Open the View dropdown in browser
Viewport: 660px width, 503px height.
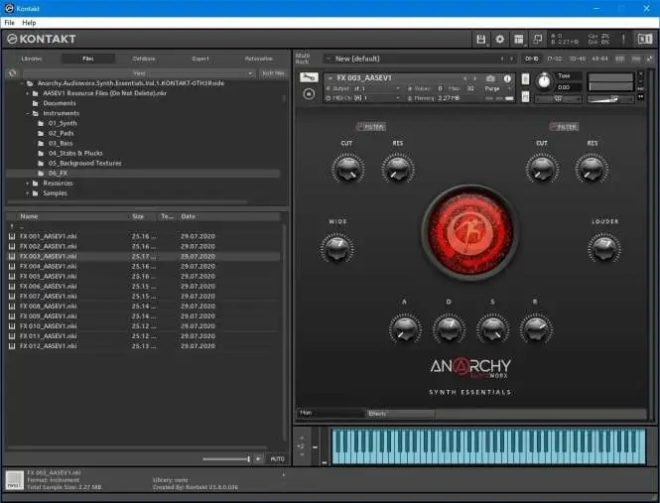(139, 73)
